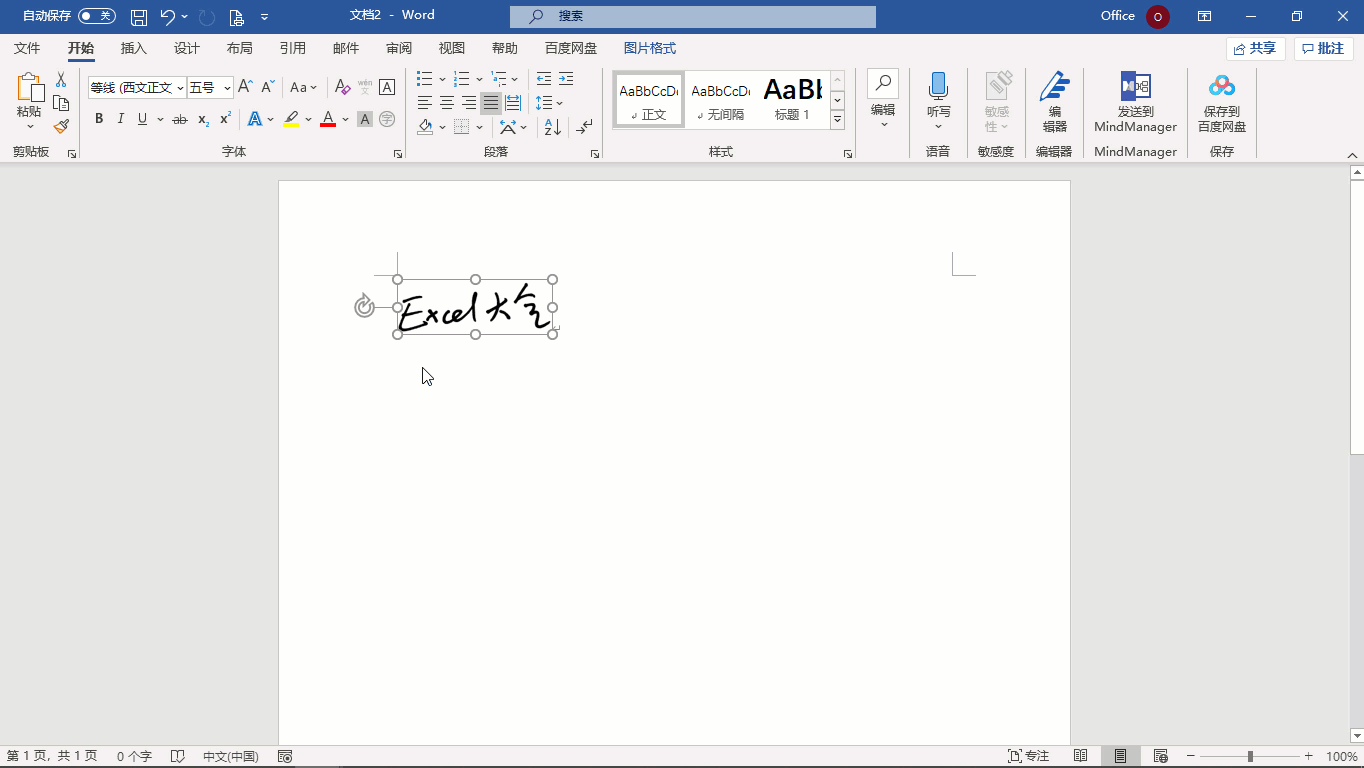Toggle italic formatting
Screen dimensions: 1364x768
click(121, 119)
